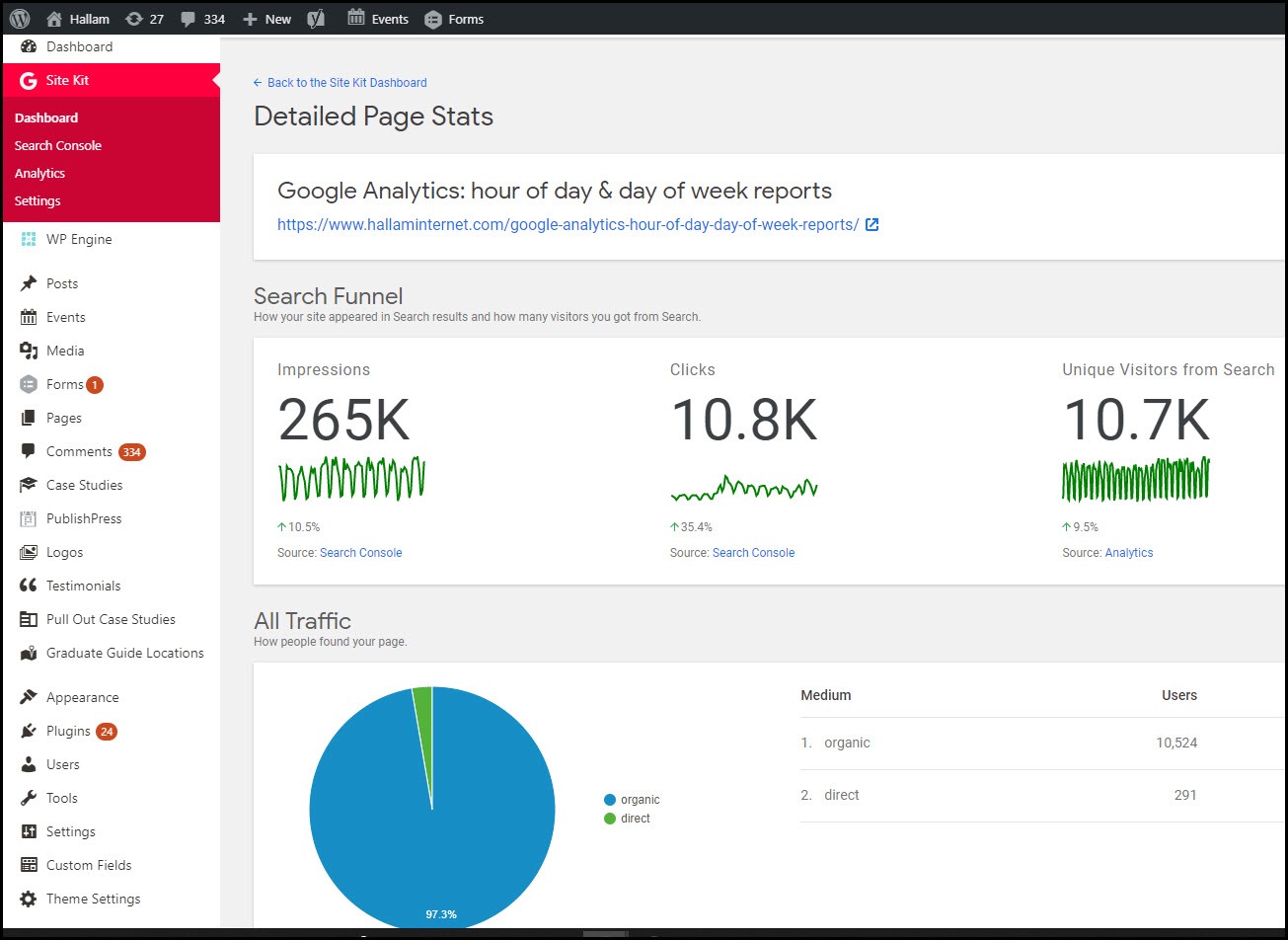Click the Impressions sparkline chart

coord(351,478)
